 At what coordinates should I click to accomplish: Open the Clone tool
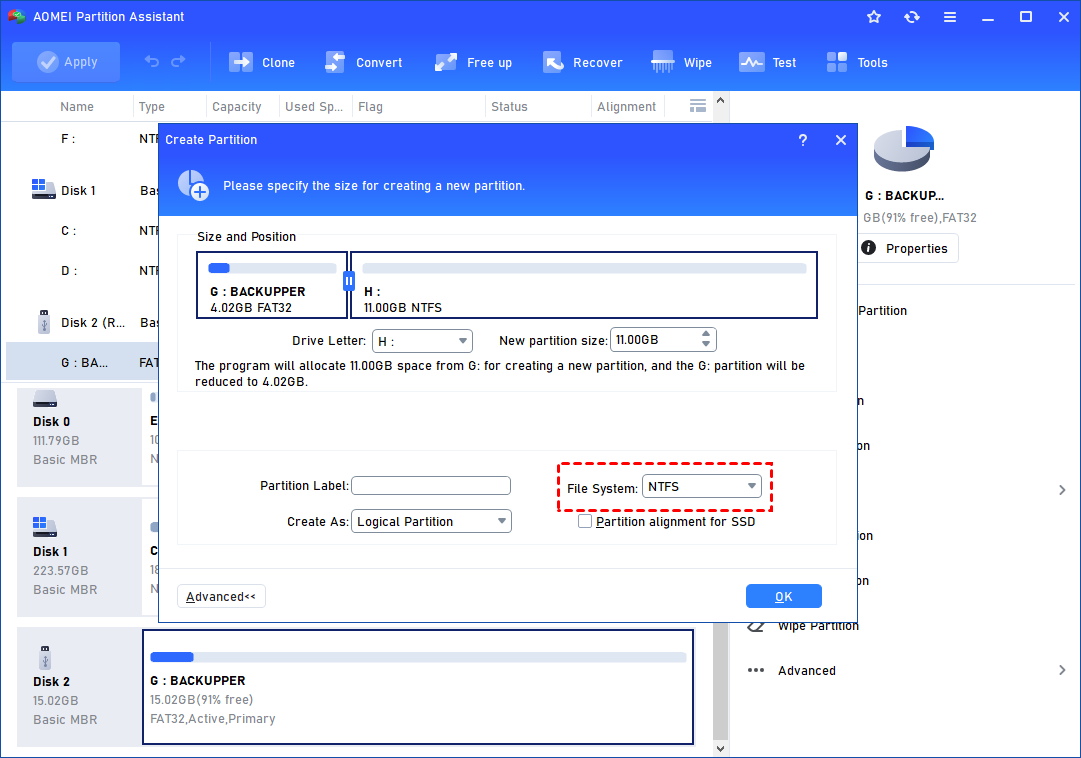coord(262,63)
